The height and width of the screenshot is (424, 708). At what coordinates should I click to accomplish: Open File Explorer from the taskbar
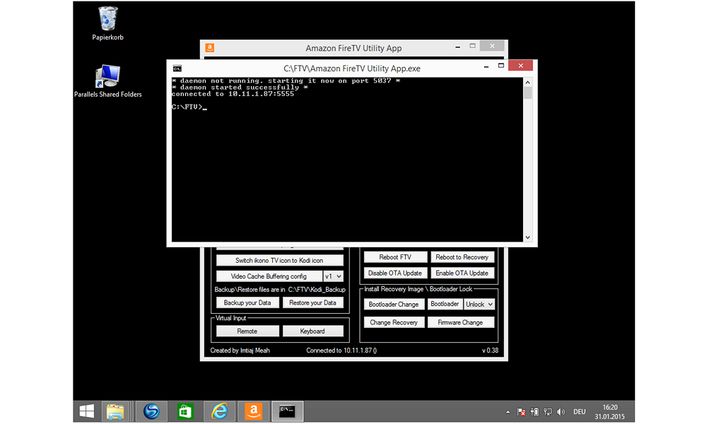pyautogui.click(x=116, y=411)
